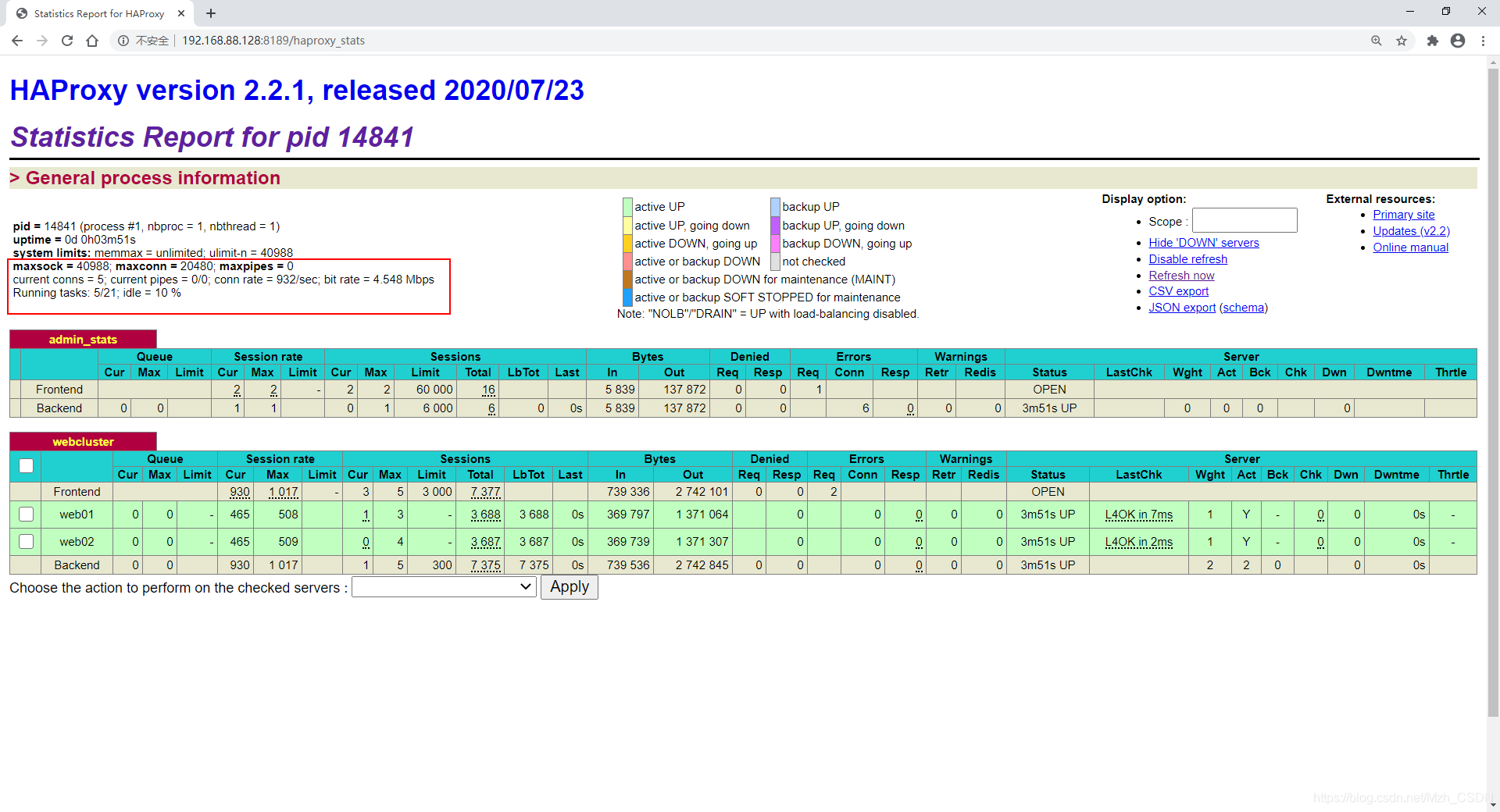This screenshot has width=1500, height=812.
Task: Click web01 LastChk 'L4OK in 7ms'
Action: 1138,515
